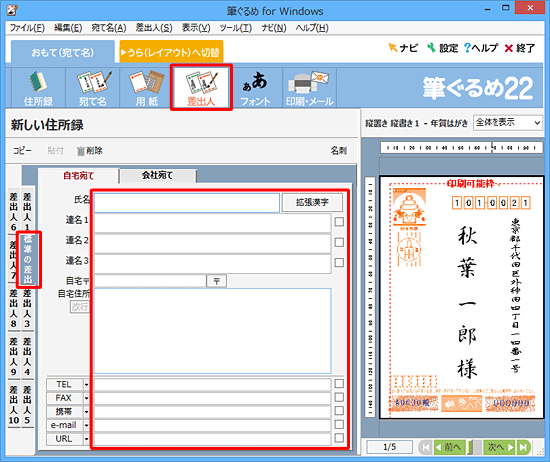Open 設定 settings at top right
The height and width of the screenshot is (462, 550).
tap(442, 48)
